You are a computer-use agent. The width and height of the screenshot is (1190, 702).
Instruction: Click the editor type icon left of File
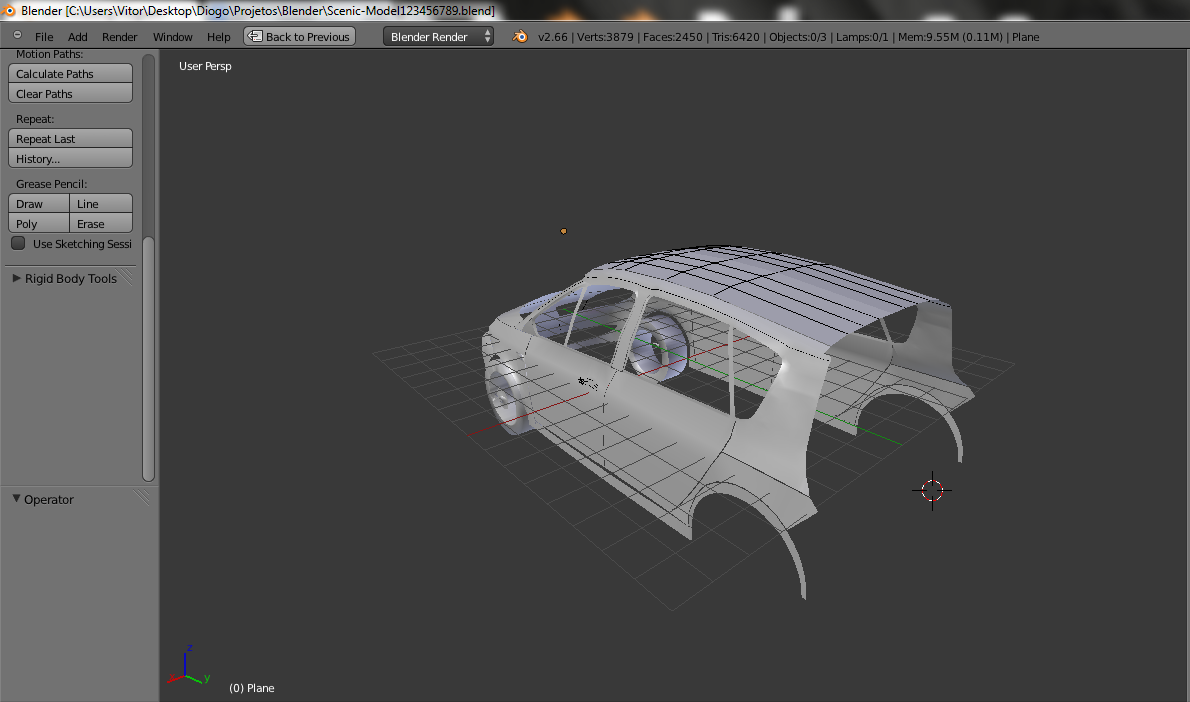[x=17, y=36]
